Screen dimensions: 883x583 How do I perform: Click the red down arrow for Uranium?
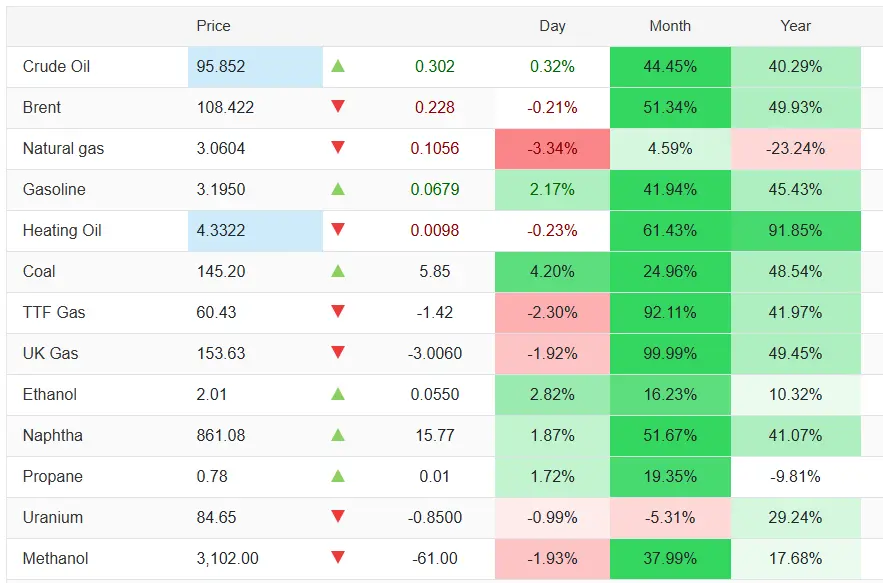click(x=338, y=517)
